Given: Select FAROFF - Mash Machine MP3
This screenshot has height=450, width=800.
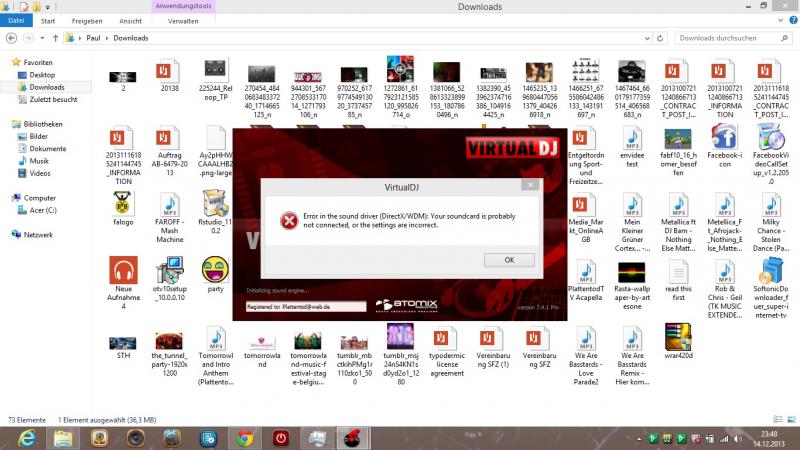Looking at the screenshot, I should coord(169,217).
